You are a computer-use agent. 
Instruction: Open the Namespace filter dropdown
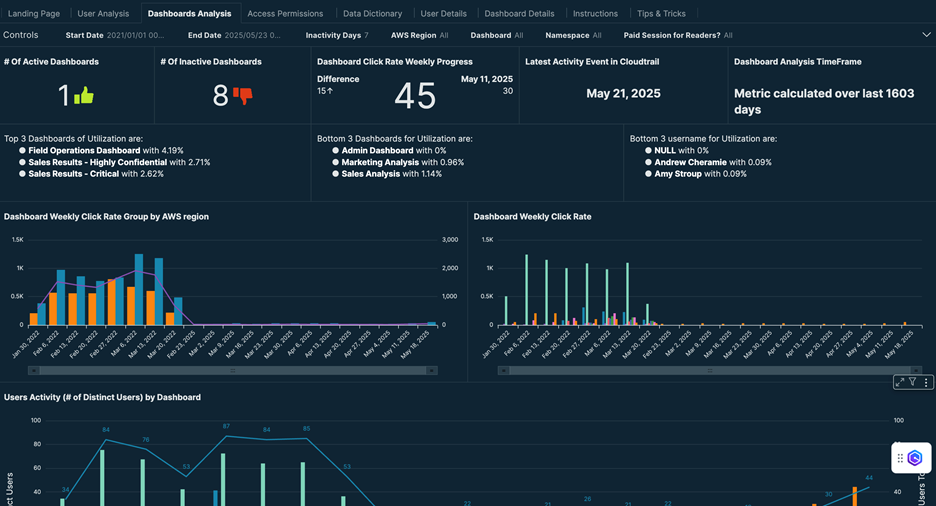click(573, 35)
